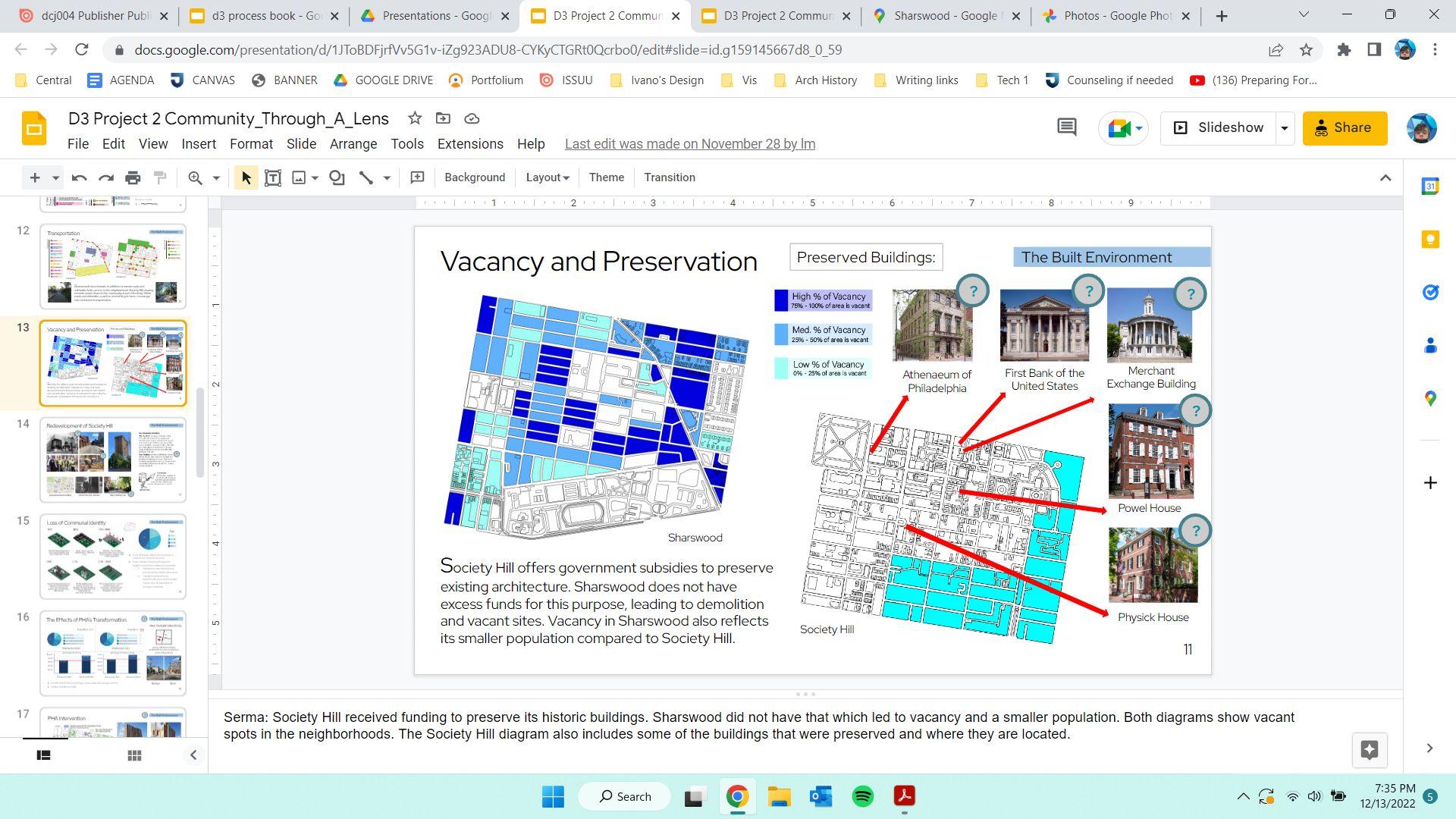Star the presentation title

coord(414,118)
